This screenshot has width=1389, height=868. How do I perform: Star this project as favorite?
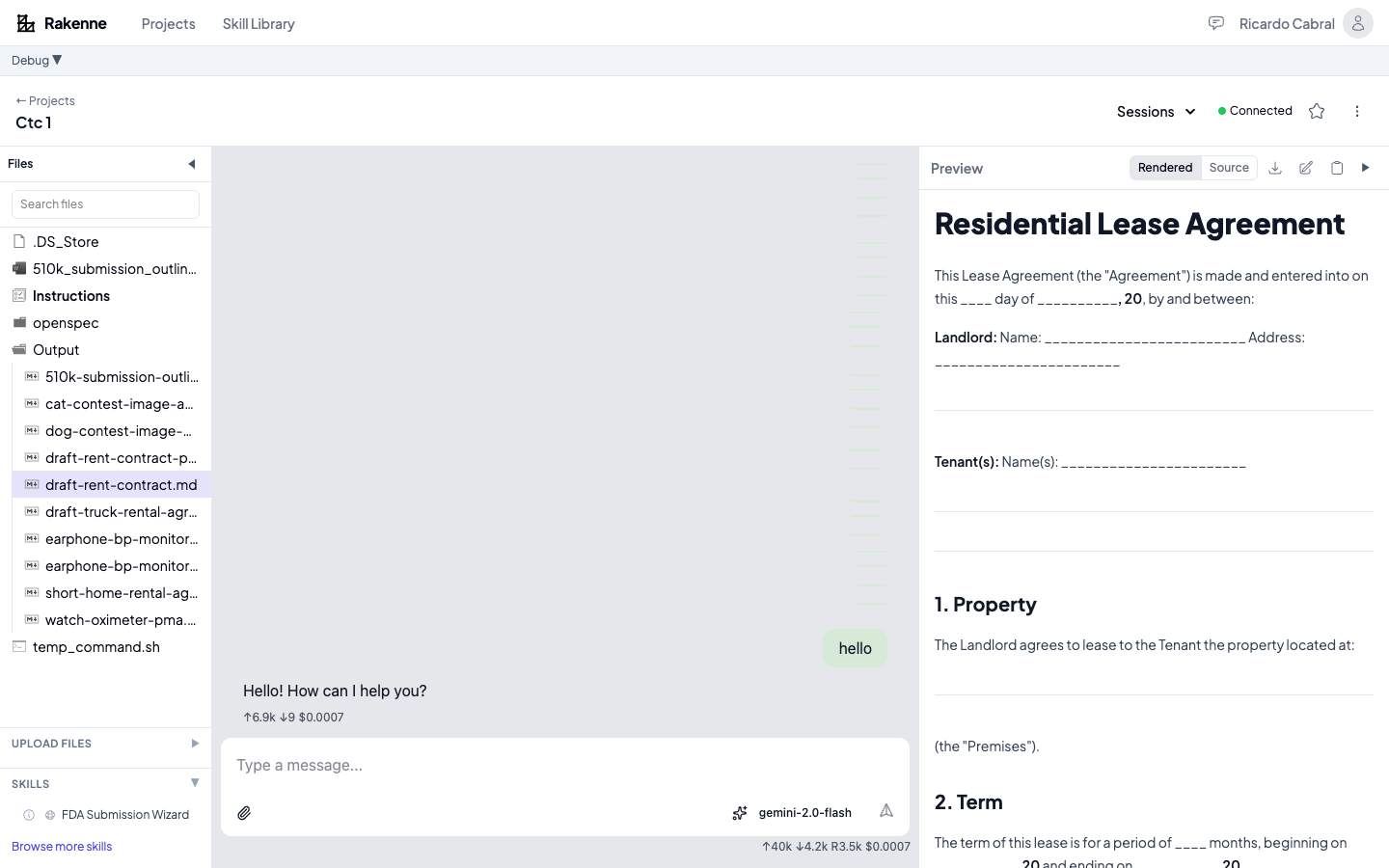coord(1316,111)
